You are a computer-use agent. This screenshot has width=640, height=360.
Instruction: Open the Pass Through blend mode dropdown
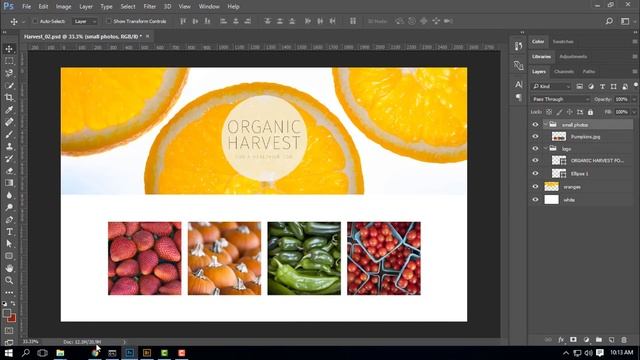tap(561, 99)
